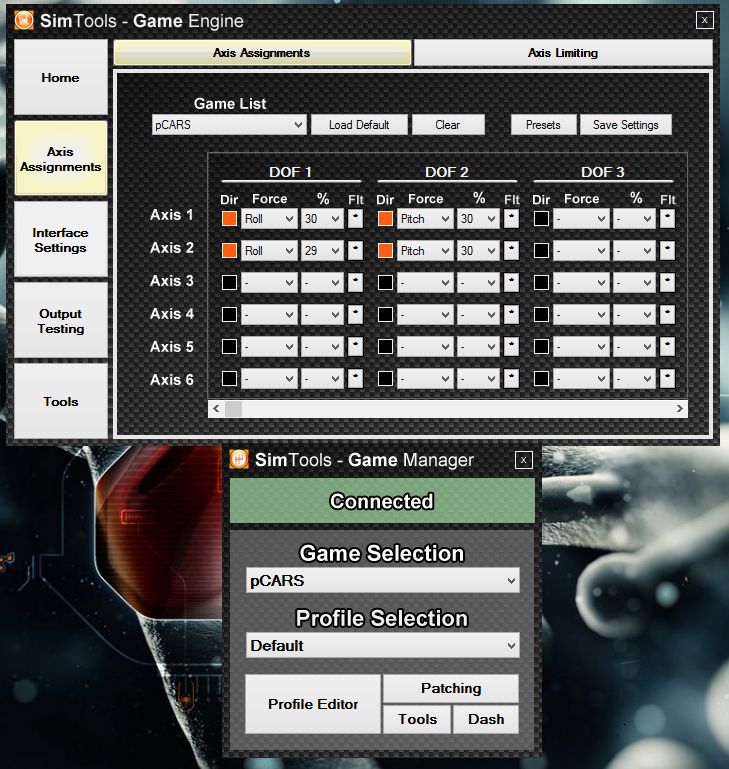Click the SimTools Game Manager title icon
Screen dimensions: 729x769
point(239,460)
